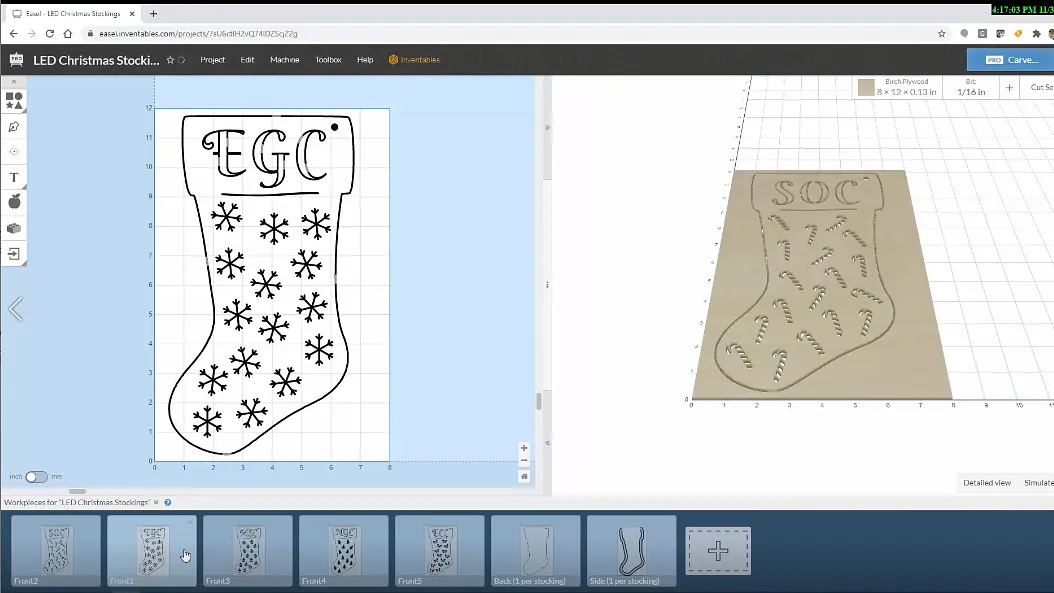
Task: Click the Inventables link
Action: pyautogui.click(x=414, y=60)
